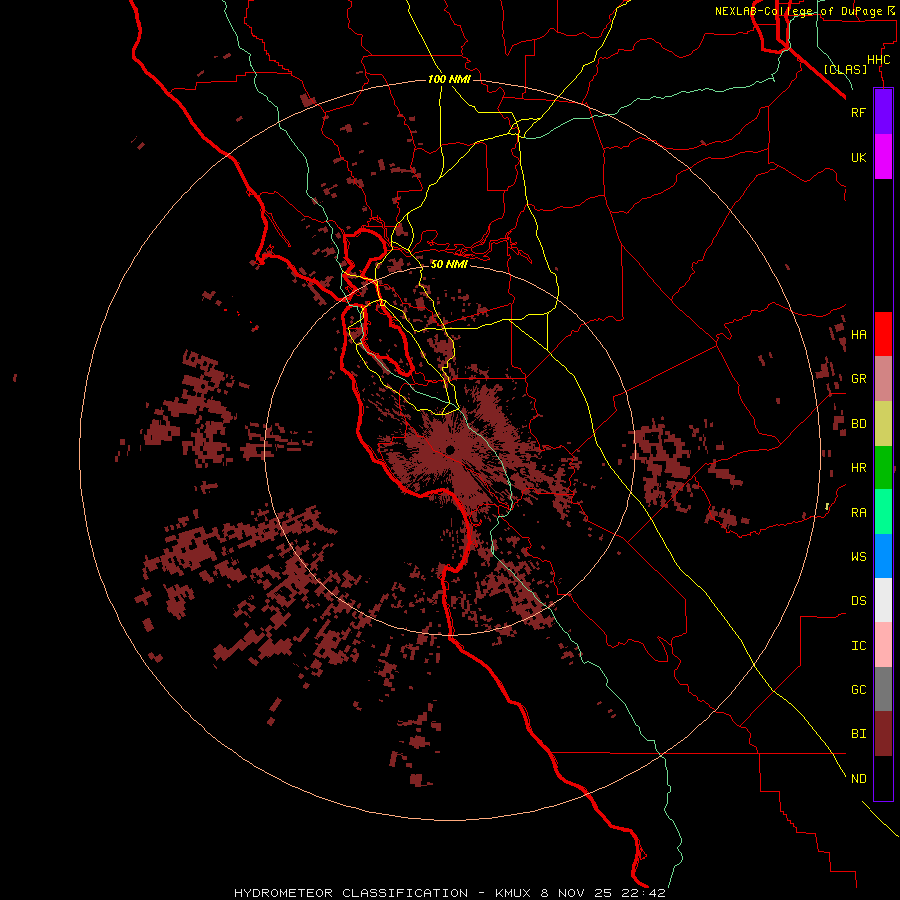This screenshot has width=900, height=900.
Task: Click the black radar site dot at center
Action: coord(450,450)
